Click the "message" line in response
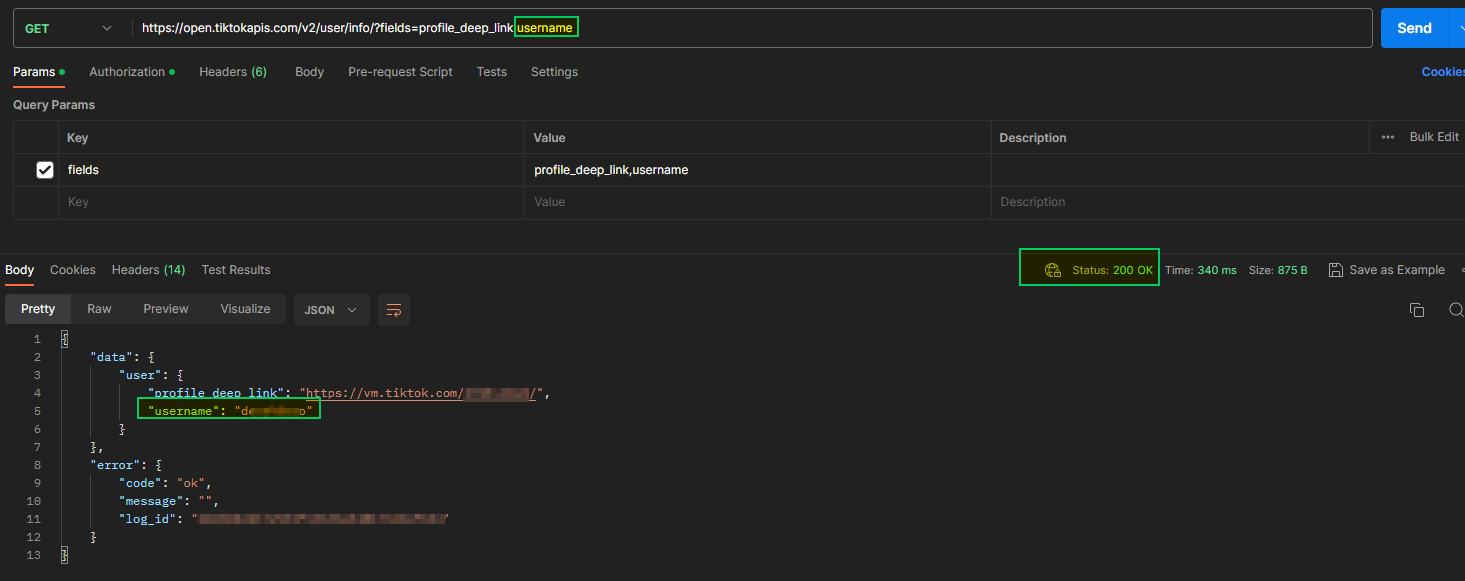This screenshot has width=1465, height=581. tap(168, 501)
